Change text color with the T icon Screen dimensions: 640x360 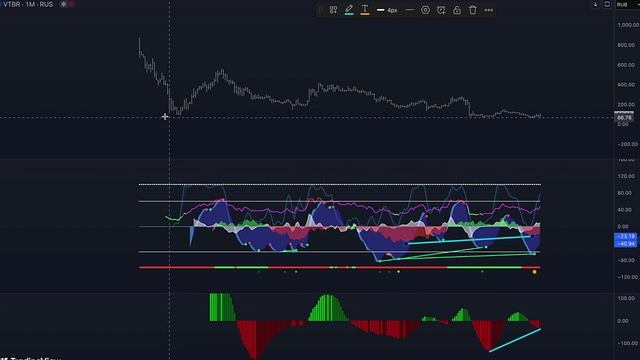click(365, 10)
